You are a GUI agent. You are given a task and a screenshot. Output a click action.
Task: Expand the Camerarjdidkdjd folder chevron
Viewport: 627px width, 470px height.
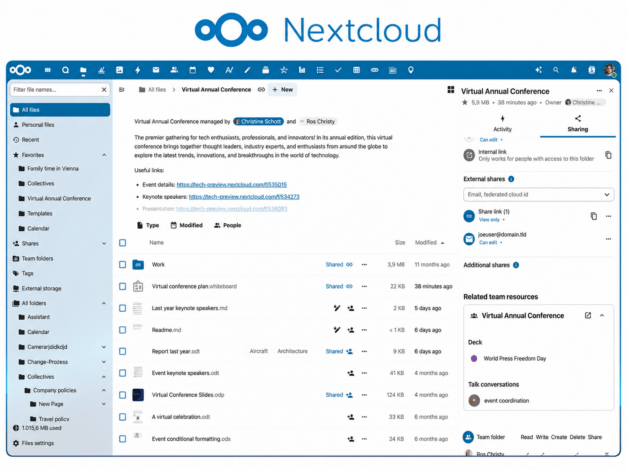pyautogui.click(x=104, y=347)
